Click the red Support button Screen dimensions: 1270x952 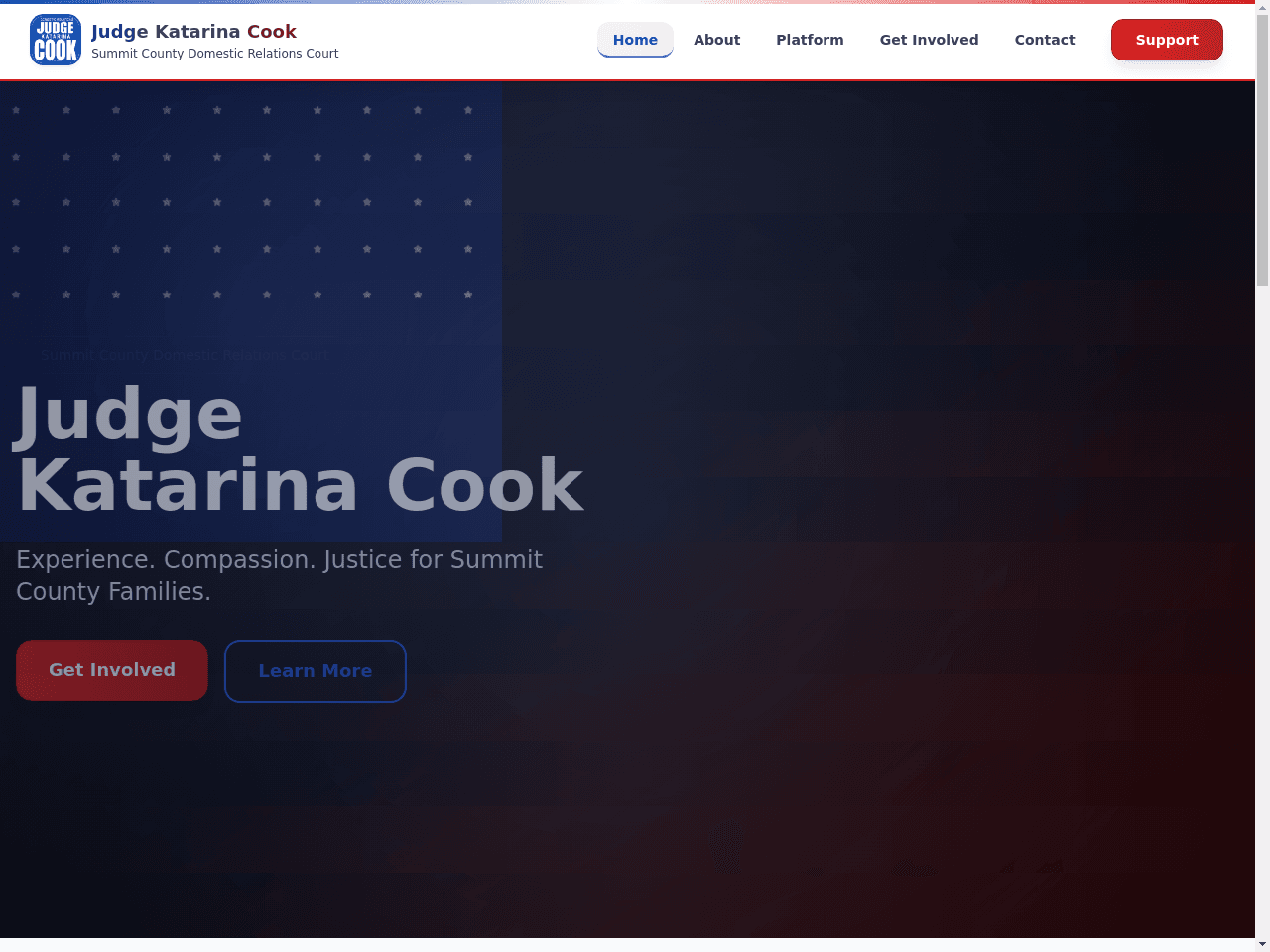pos(1167,40)
